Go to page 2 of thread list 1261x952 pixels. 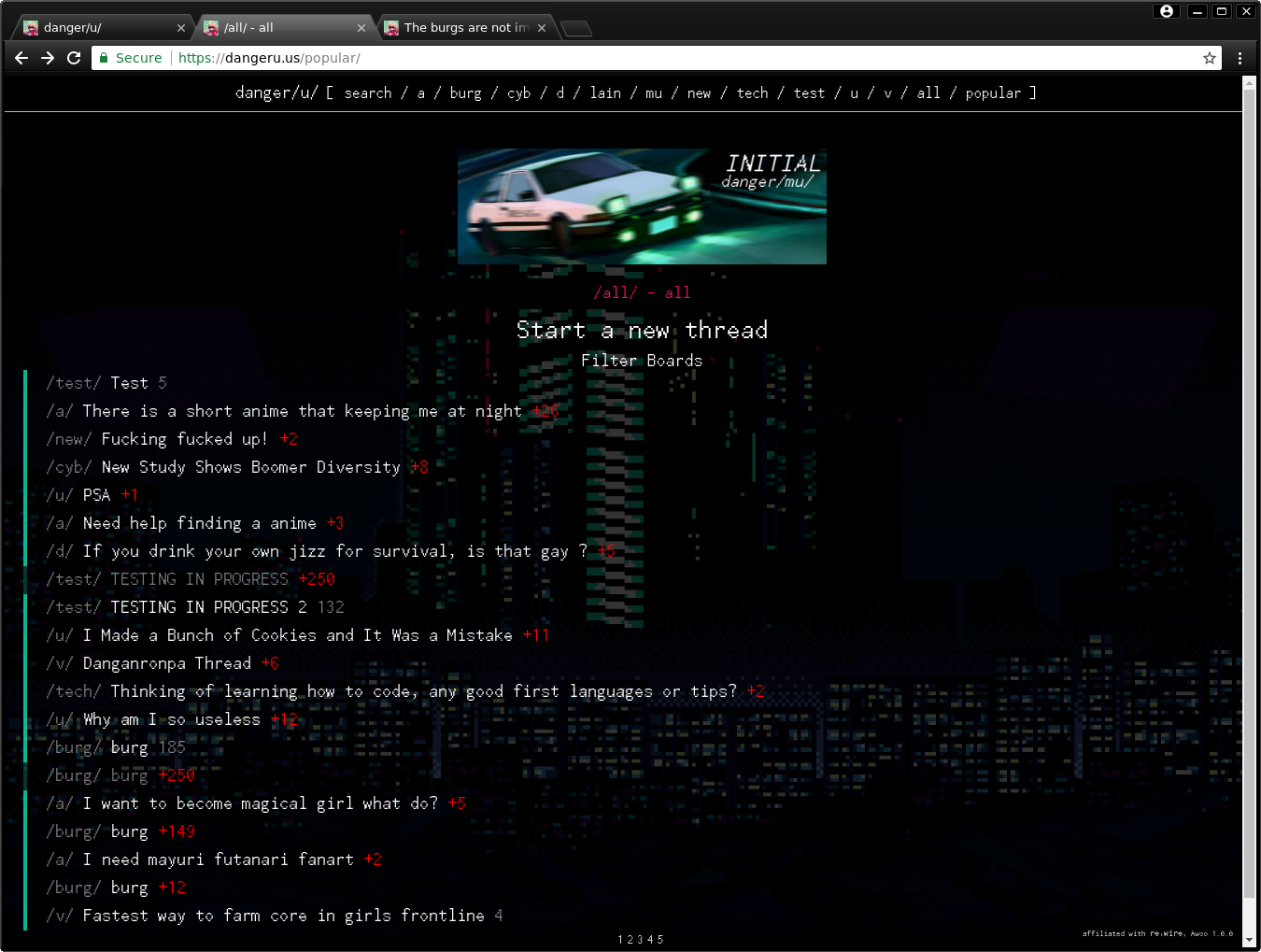click(x=630, y=940)
